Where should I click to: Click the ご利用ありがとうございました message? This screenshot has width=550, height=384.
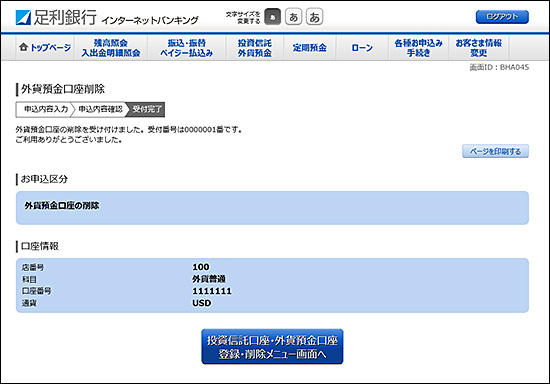click(x=69, y=140)
